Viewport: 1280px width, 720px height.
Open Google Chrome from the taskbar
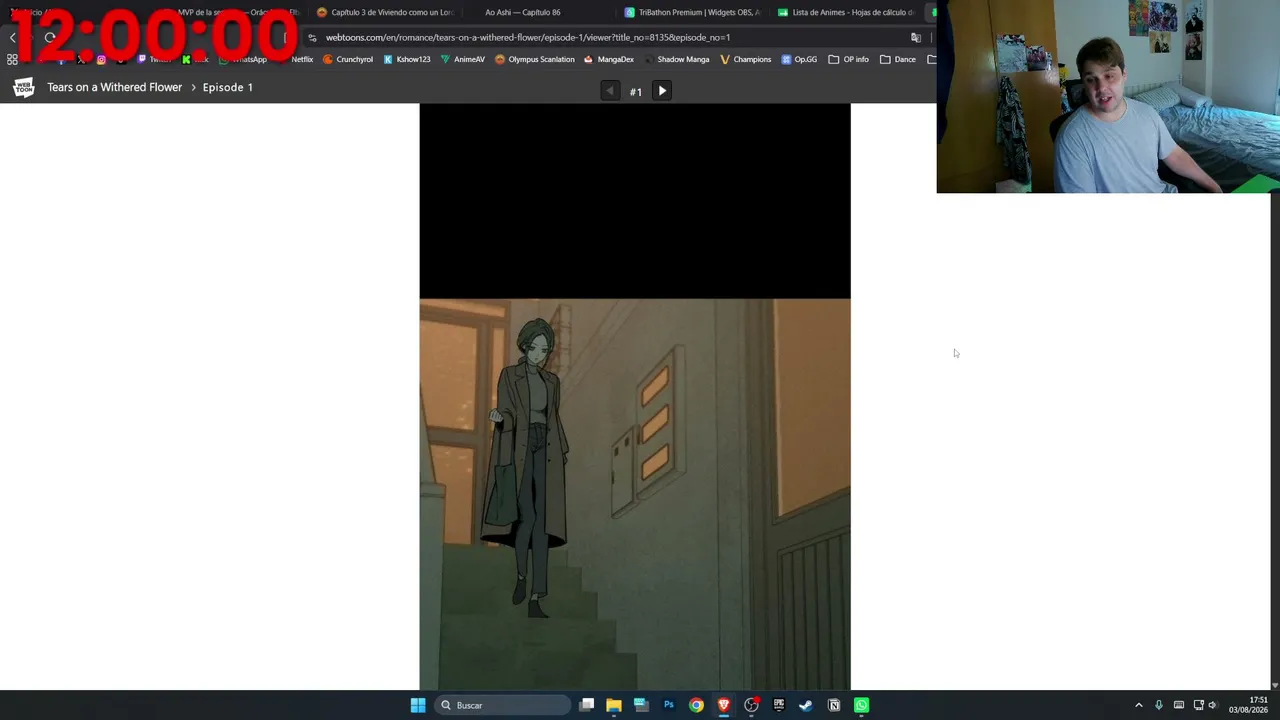(x=696, y=706)
